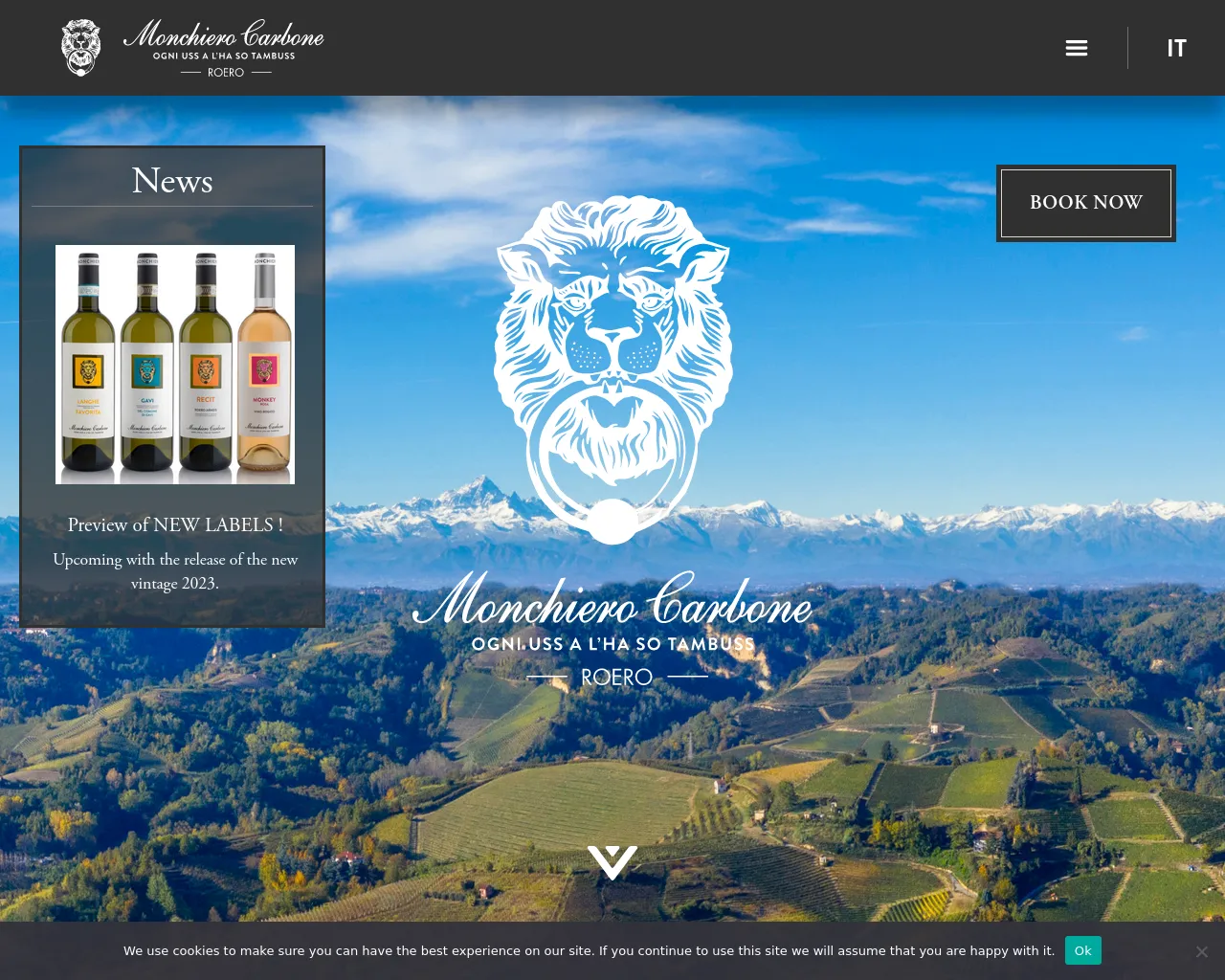Click the News panel heading
This screenshot has width=1225, height=980.
pyautogui.click(x=172, y=181)
